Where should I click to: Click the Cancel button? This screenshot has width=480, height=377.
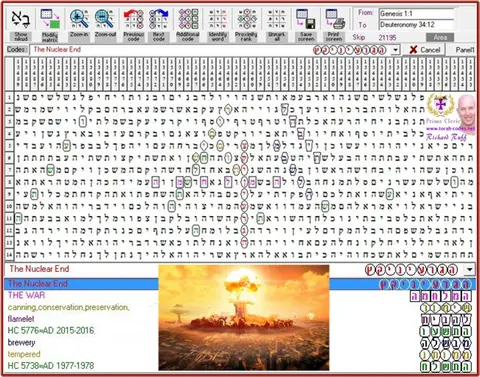tap(425, 50)
